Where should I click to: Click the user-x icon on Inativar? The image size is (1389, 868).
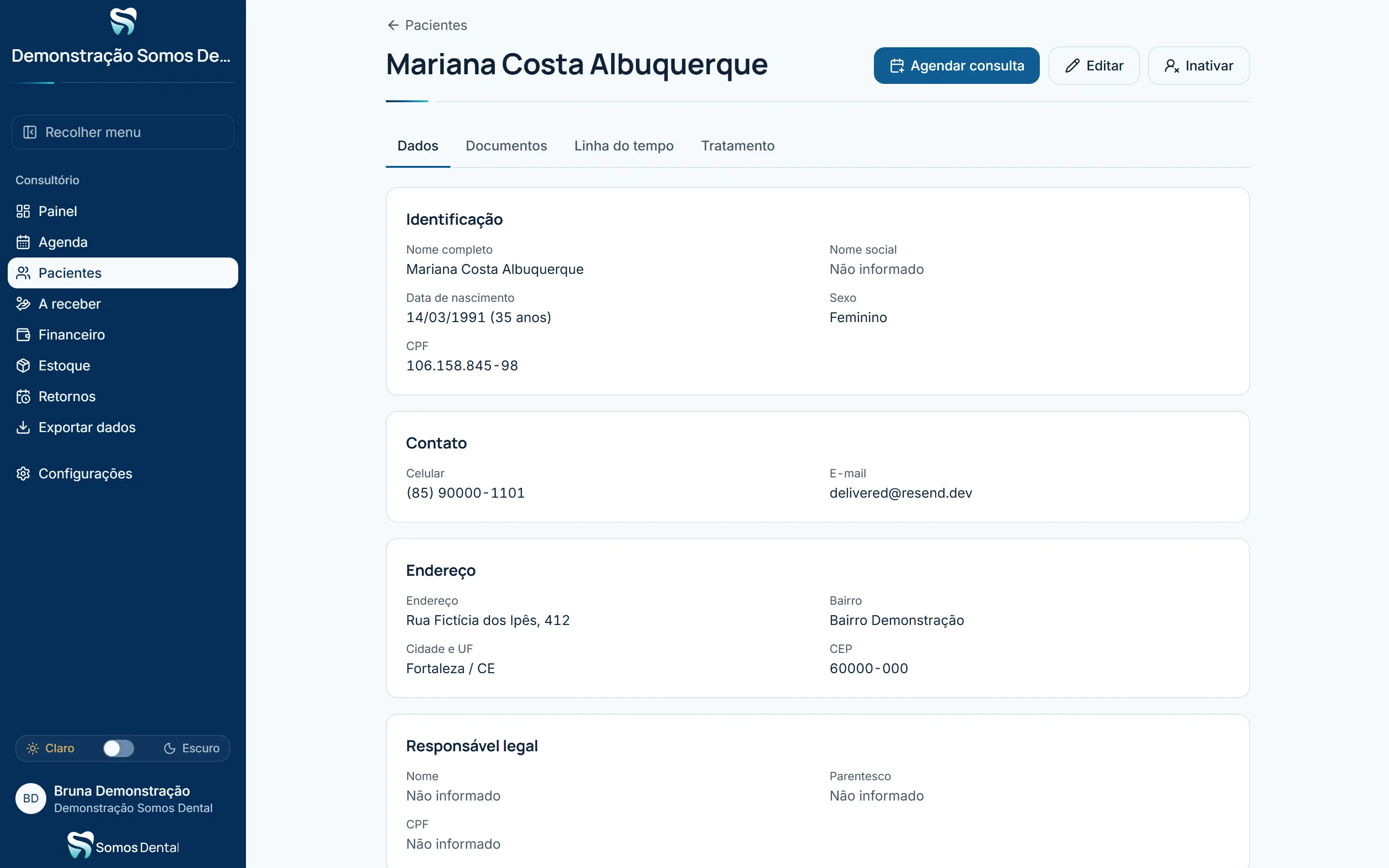tap(1171, 66)
